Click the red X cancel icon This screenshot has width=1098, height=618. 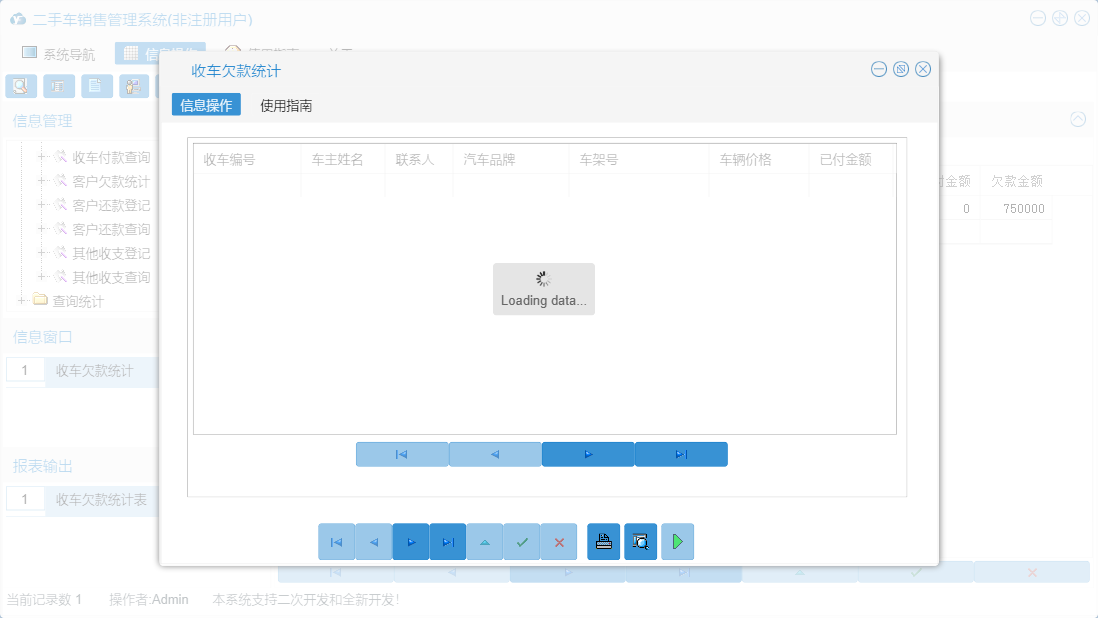559,541
